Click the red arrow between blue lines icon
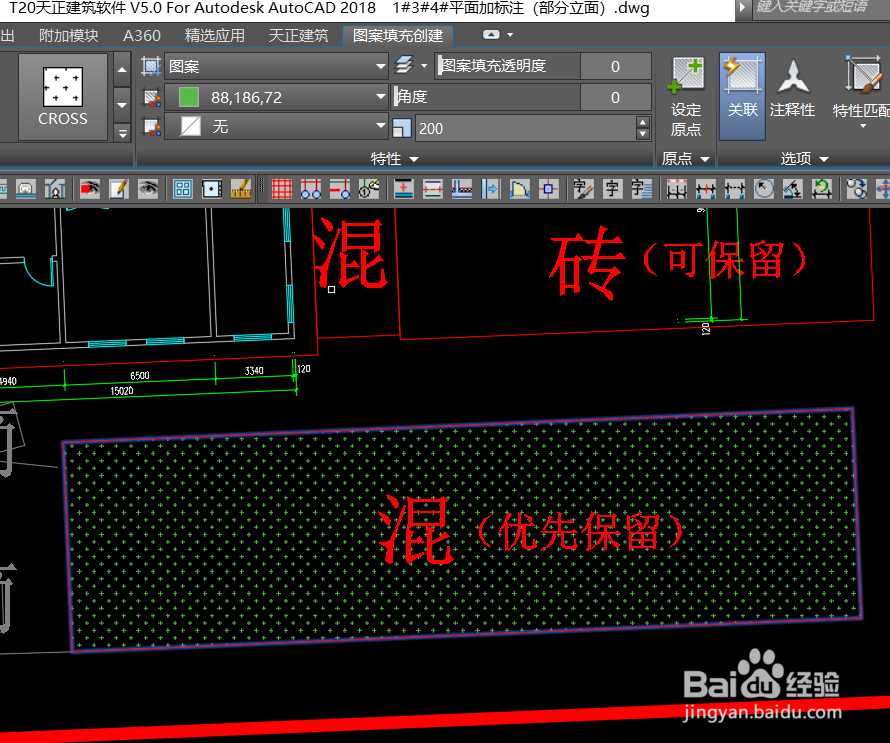Image resolution: width=890 pixels, height=743 pixels. [x=404, y=188]
